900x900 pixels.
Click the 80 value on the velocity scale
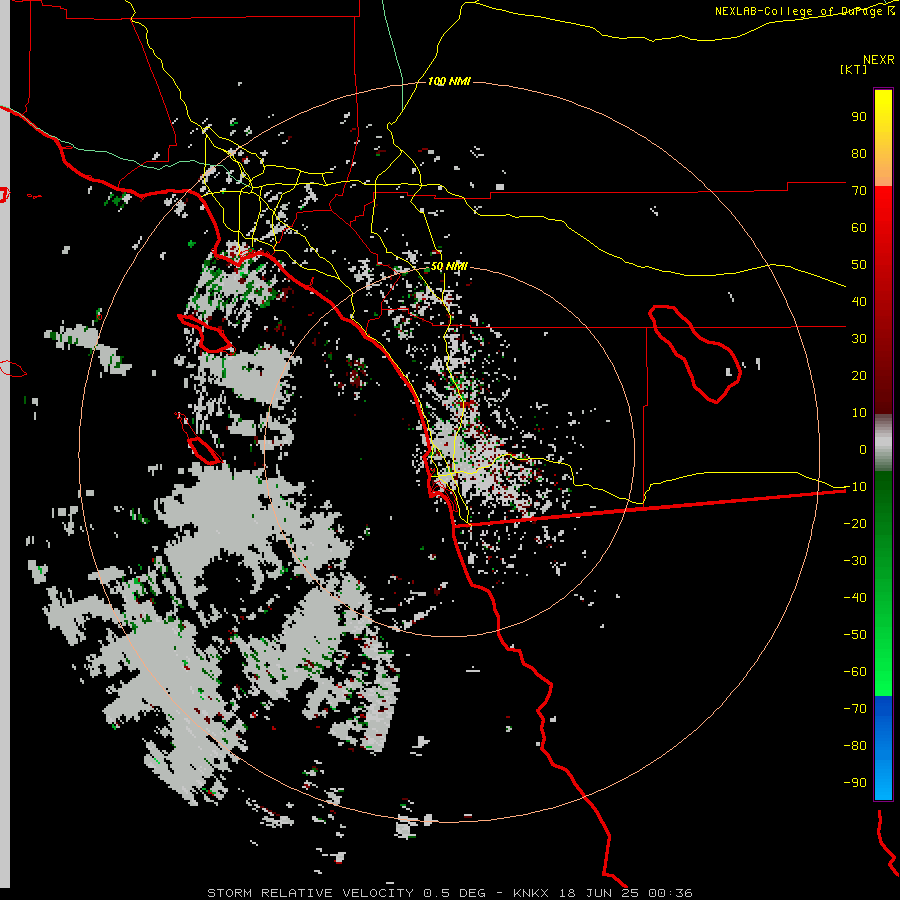(859, 153)
